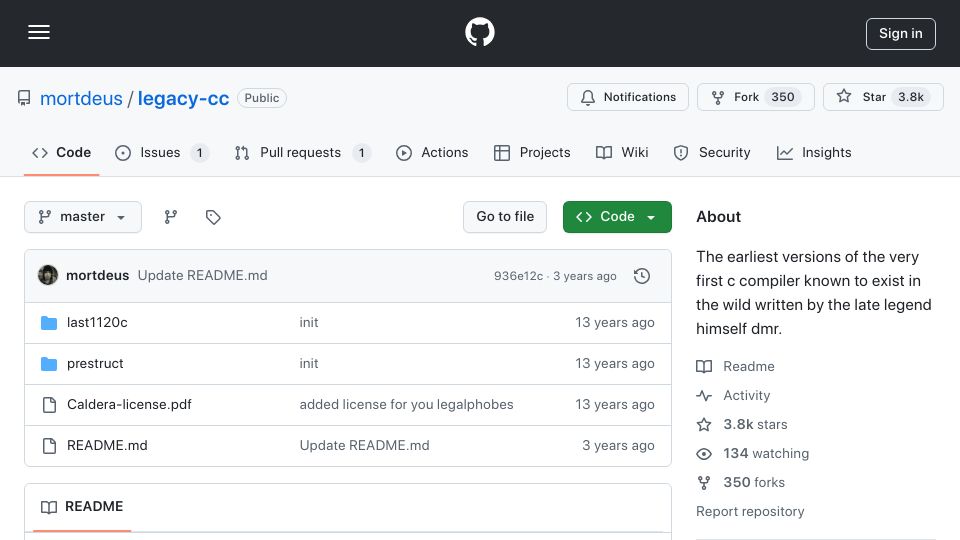Screen dimensions: 960x540
Task: Open the README.md file
Action: (107, 446)
